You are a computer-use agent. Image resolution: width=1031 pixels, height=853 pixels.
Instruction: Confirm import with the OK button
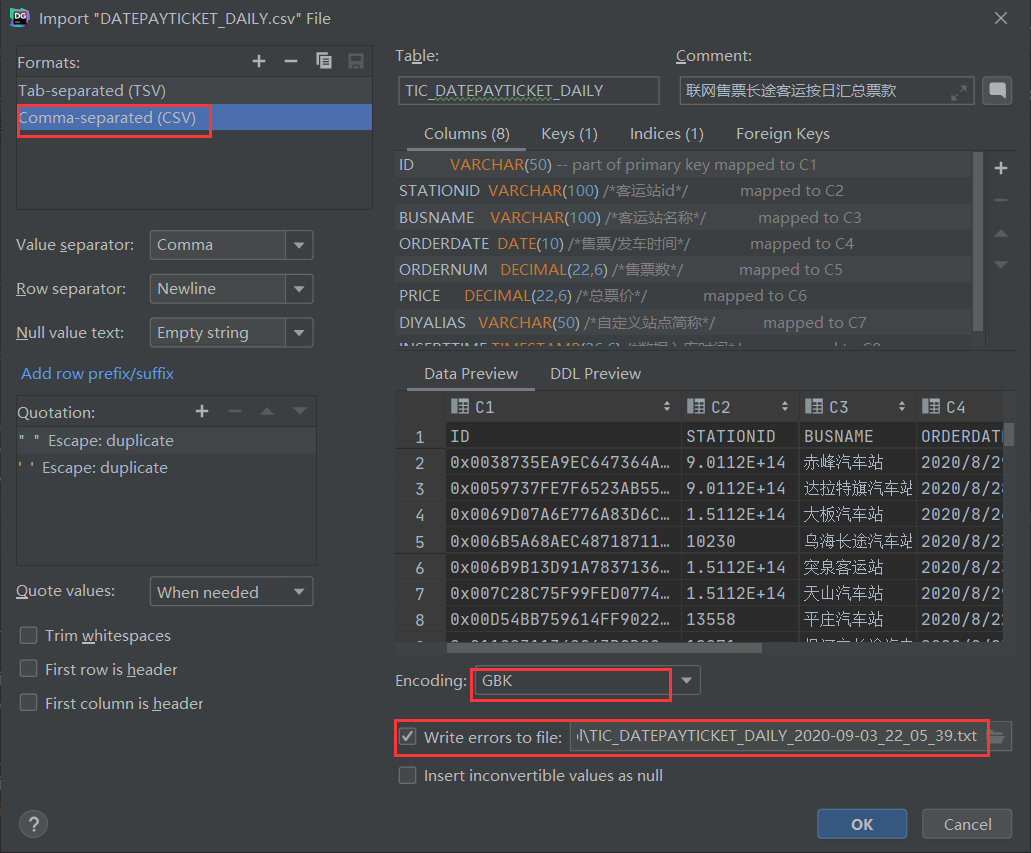coord(861,823)
